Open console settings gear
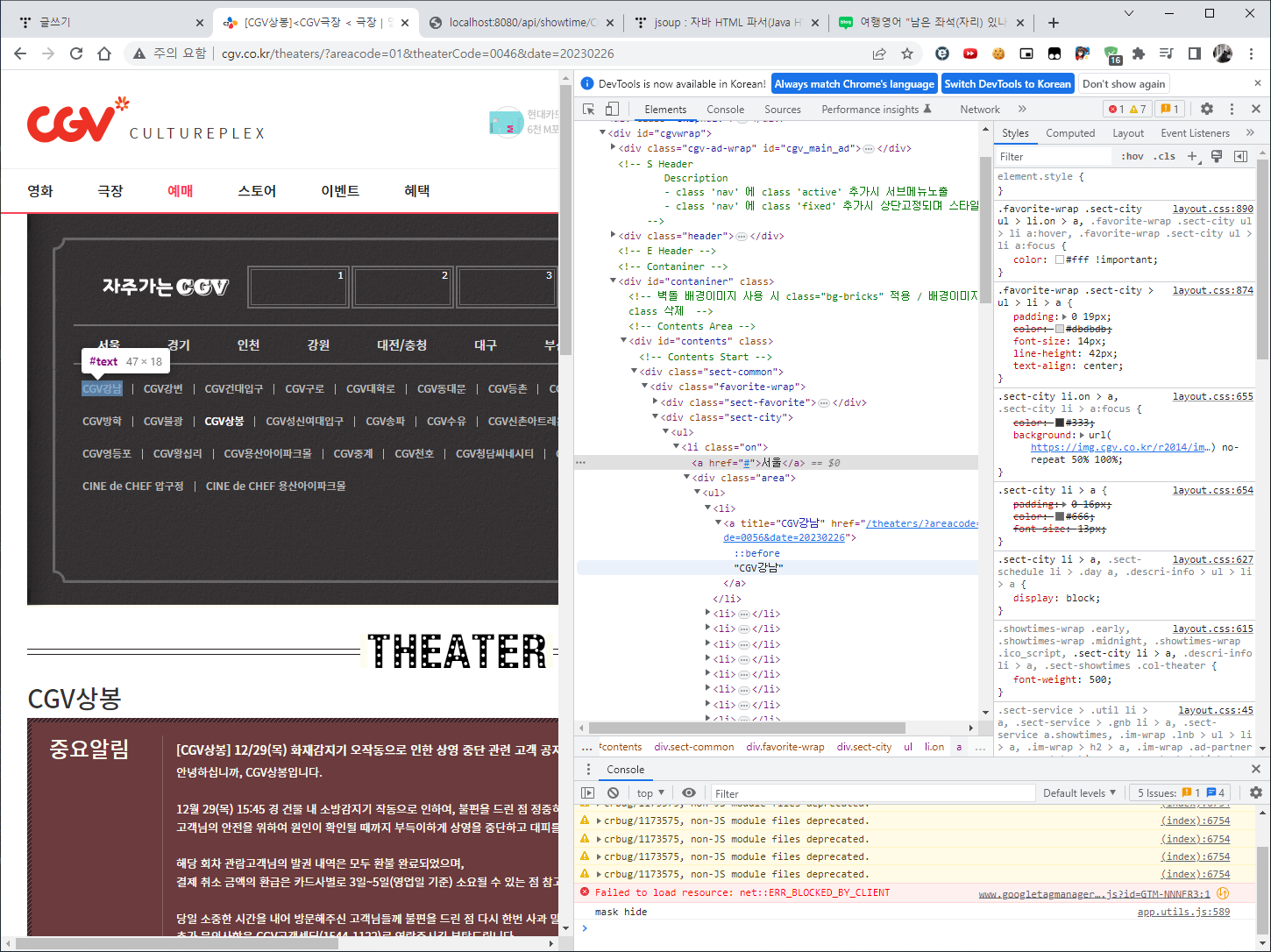The image size is (1271, 952). (1256, 792)
